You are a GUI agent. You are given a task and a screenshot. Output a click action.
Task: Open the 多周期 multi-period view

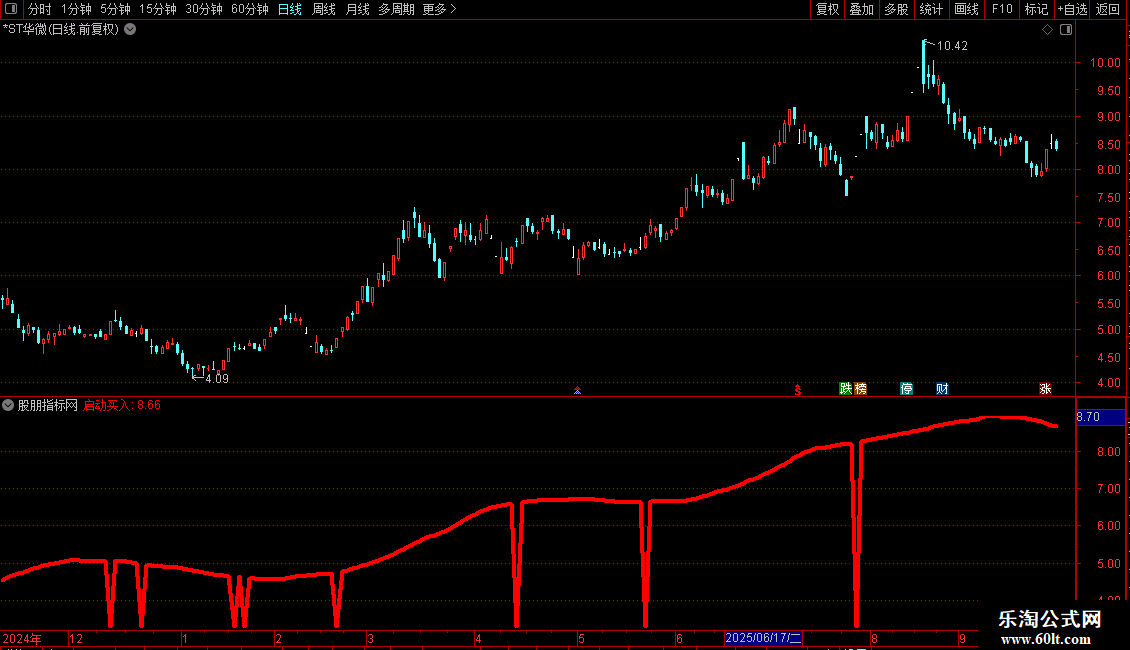[x=396, y=9]
